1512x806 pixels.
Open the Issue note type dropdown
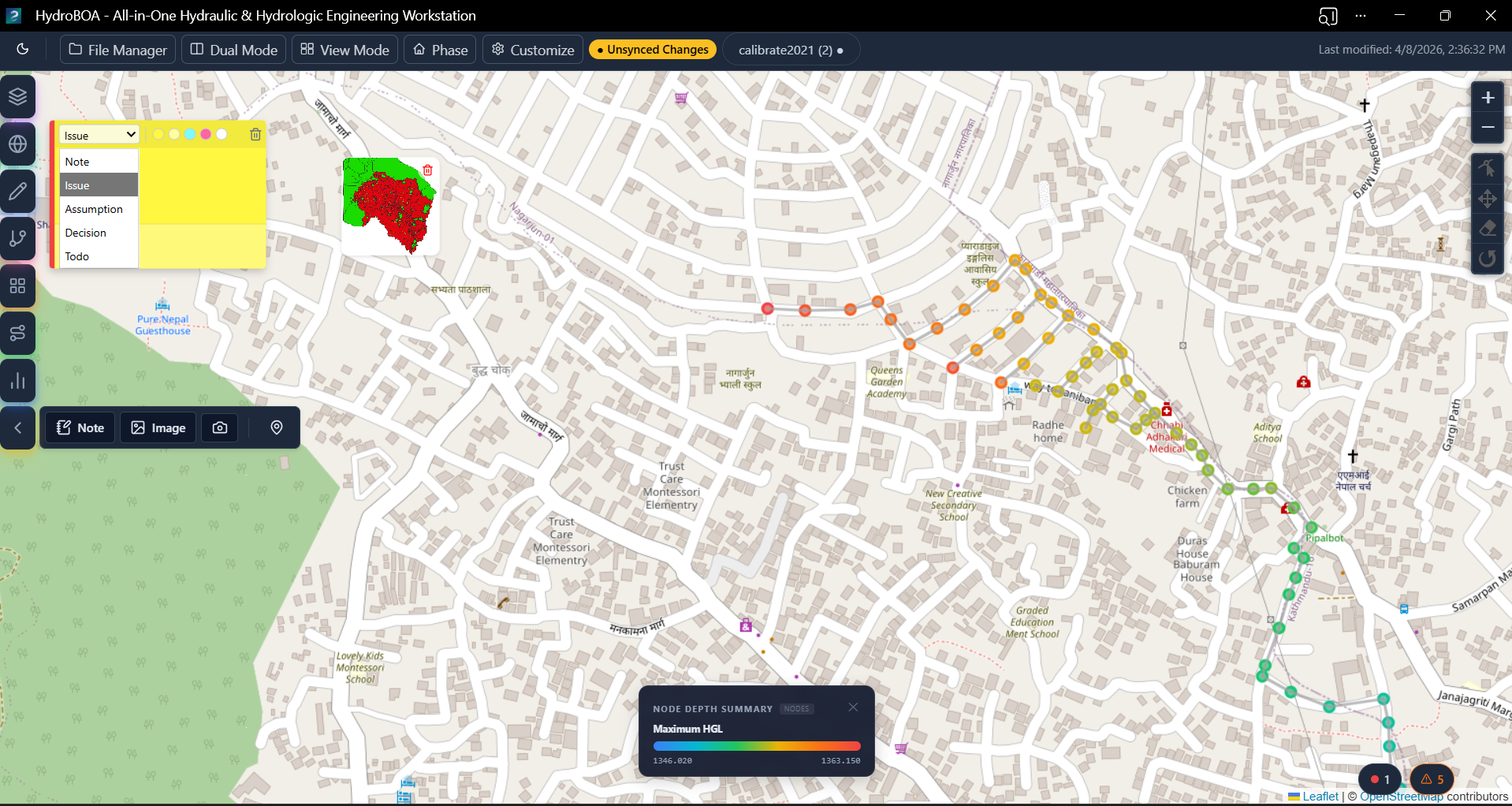coord(99,135)
